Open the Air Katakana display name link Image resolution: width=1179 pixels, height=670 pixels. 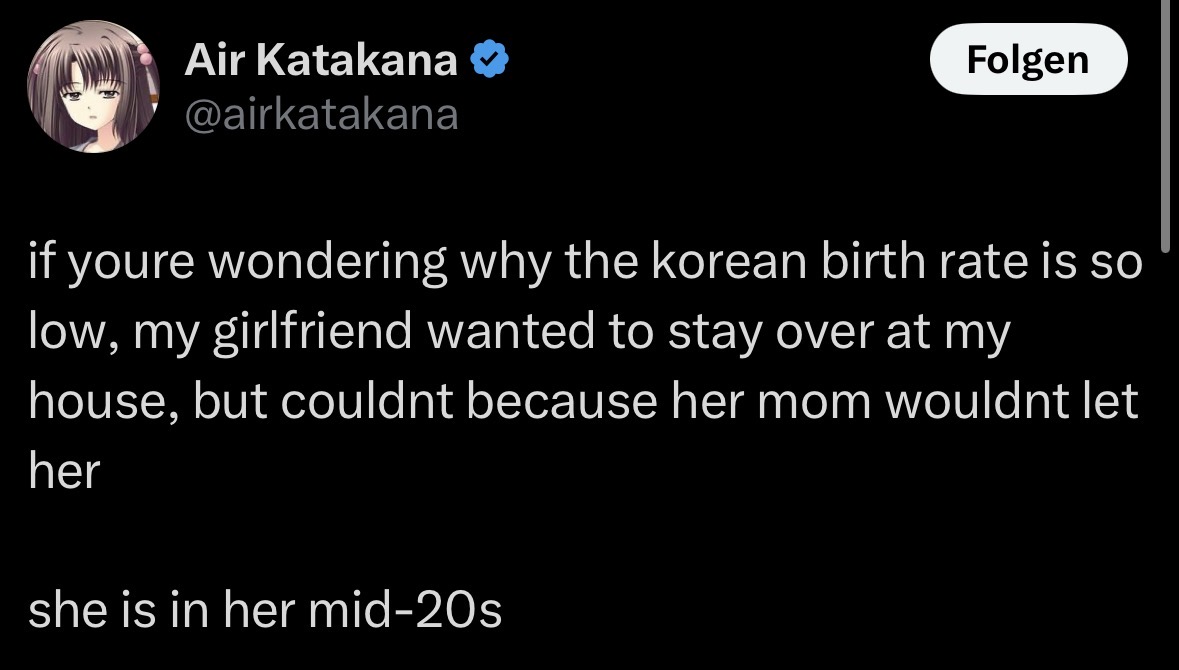(321, 63)
